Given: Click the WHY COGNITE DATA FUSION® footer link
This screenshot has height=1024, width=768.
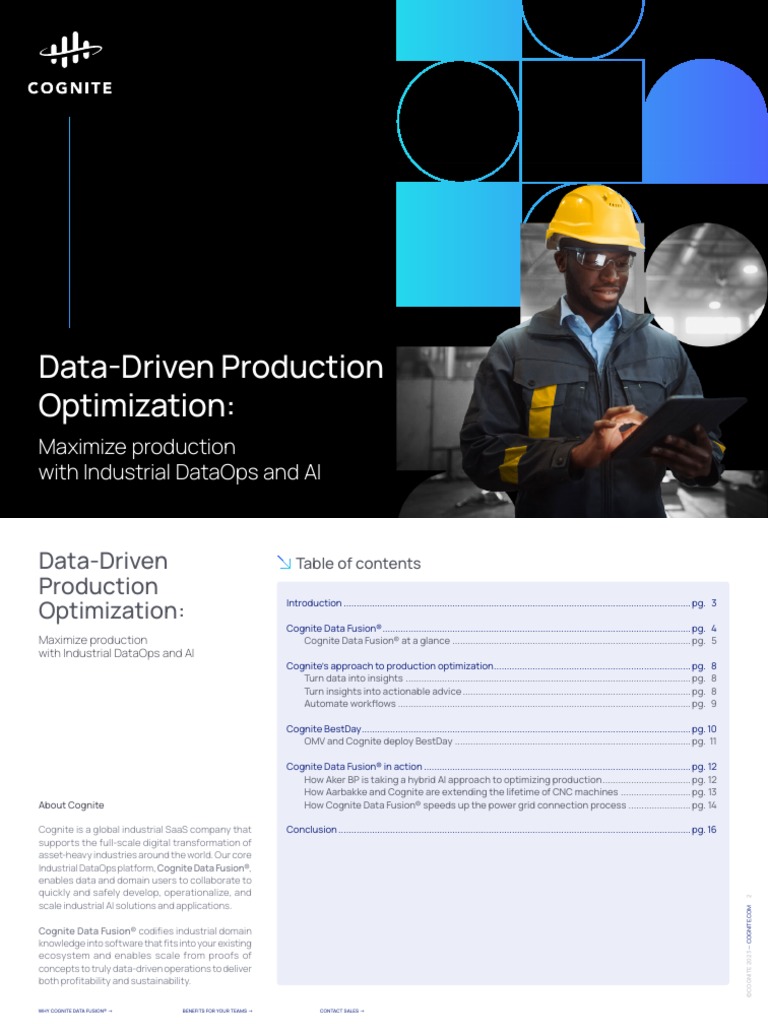Looking at the screenshot, I should tap(75, 1011).
